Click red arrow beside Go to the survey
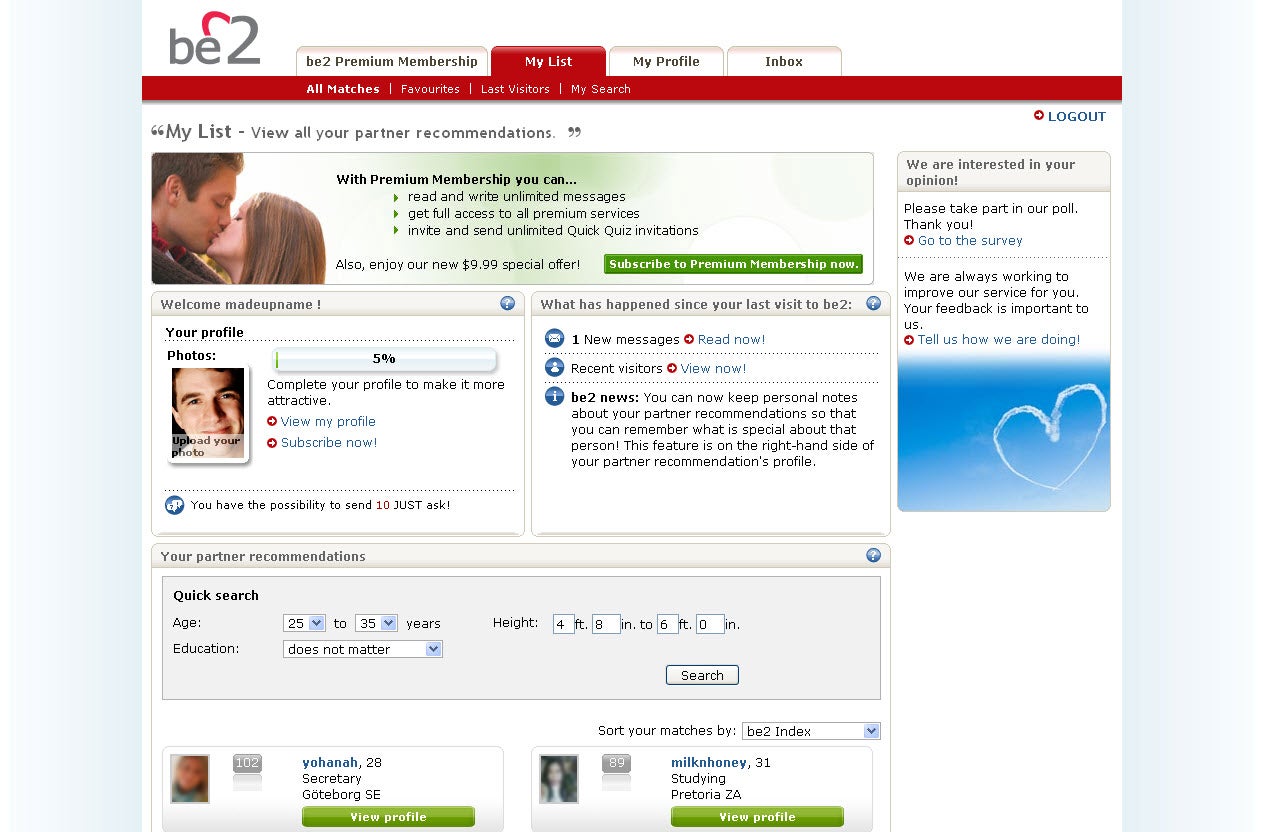 click(x=909, y=240)
